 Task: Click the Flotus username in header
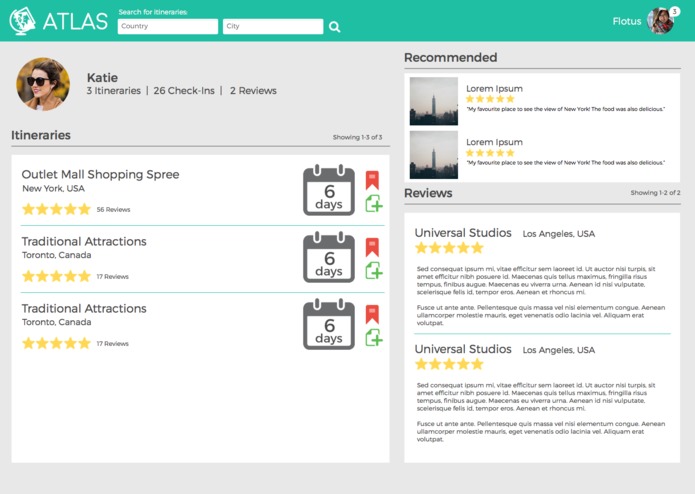click(x=627, y=21)
